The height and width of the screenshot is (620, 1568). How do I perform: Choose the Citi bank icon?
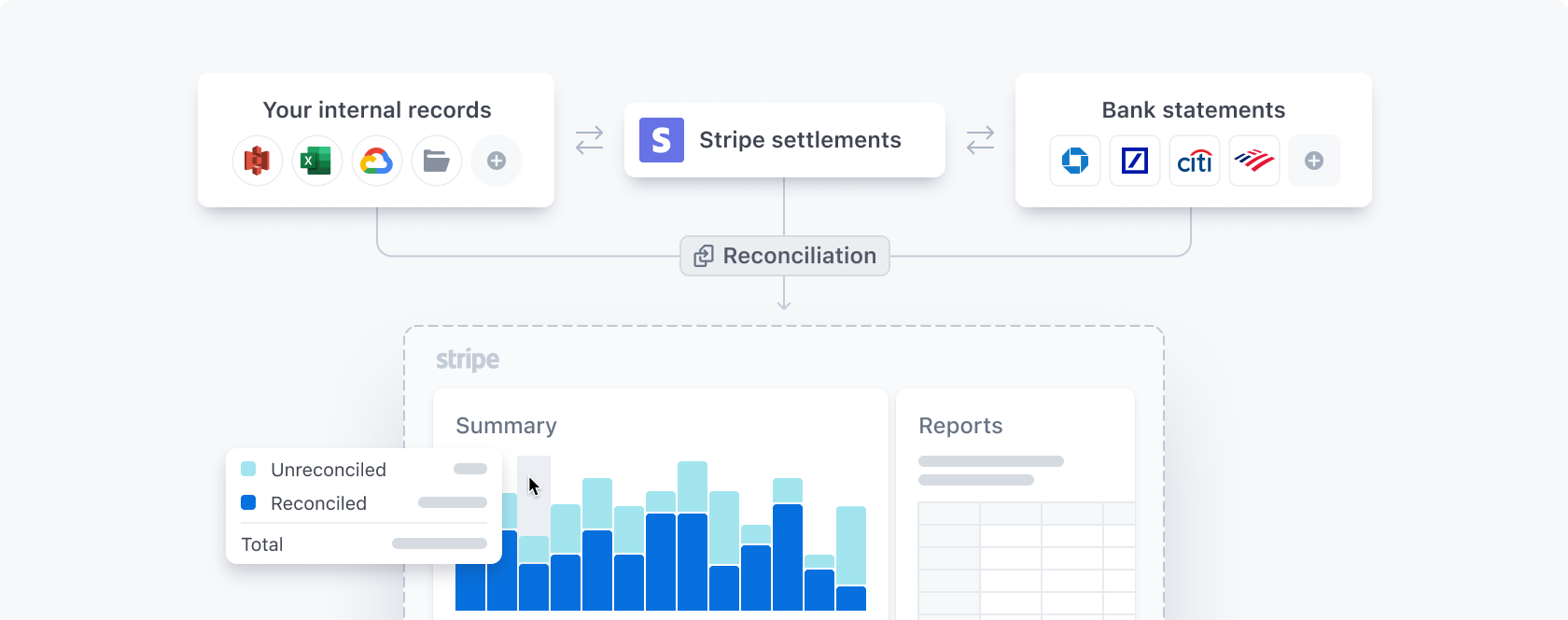(x=1195, y=161)
